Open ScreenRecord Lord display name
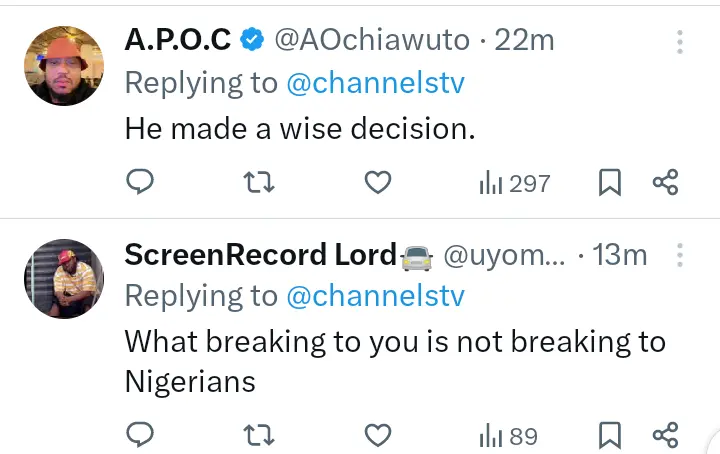The width and height of the screenshot is (720, 454). [x=260, y=255]
